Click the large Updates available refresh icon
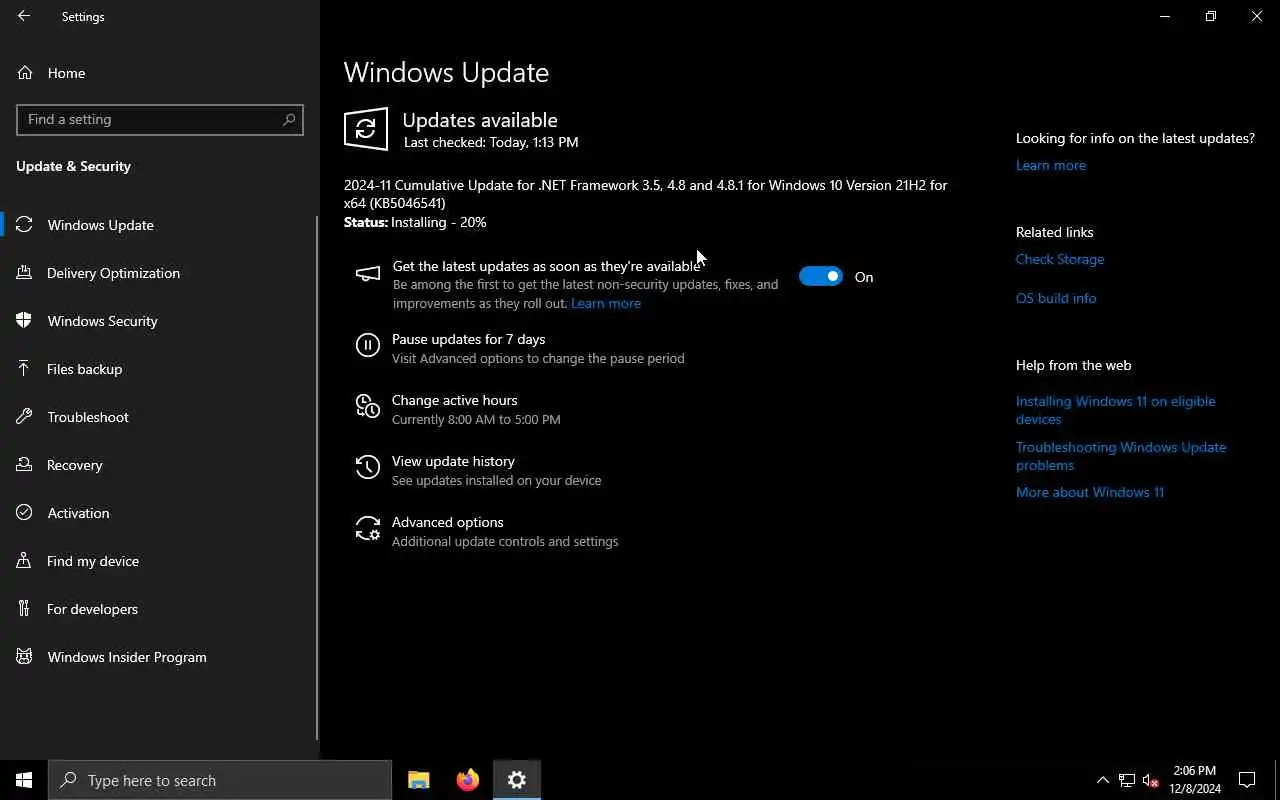The height and width of the screenshot is (800, 1280). coord(366,129)
